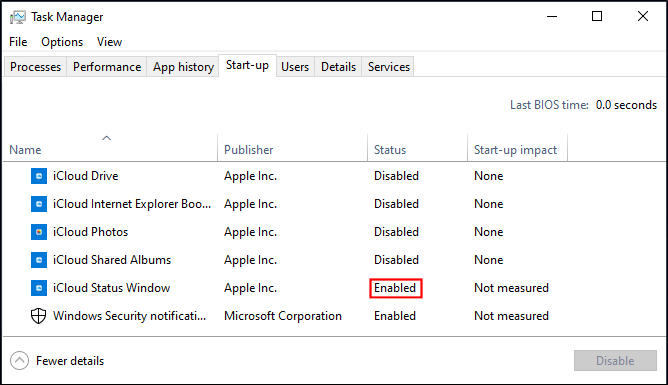
Task: Open the Options menu
Action: click(x=62, y=42)
